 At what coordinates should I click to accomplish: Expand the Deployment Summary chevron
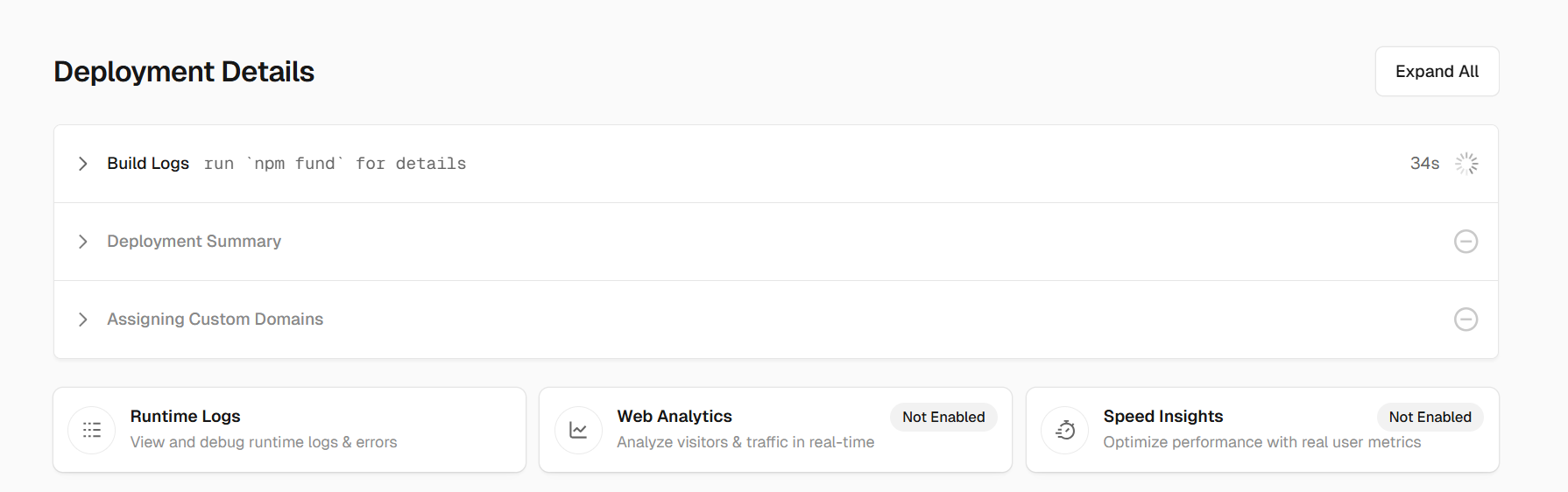tap(83, 242)
